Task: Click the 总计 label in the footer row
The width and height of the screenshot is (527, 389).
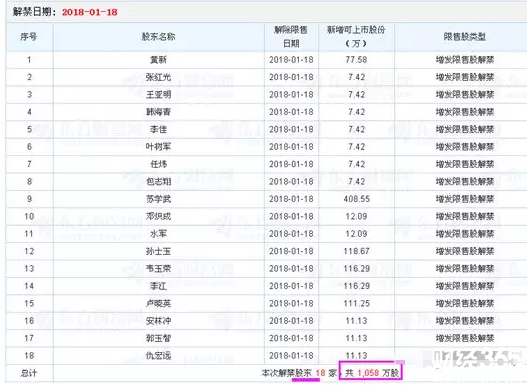Action: [x=29, y=373]
